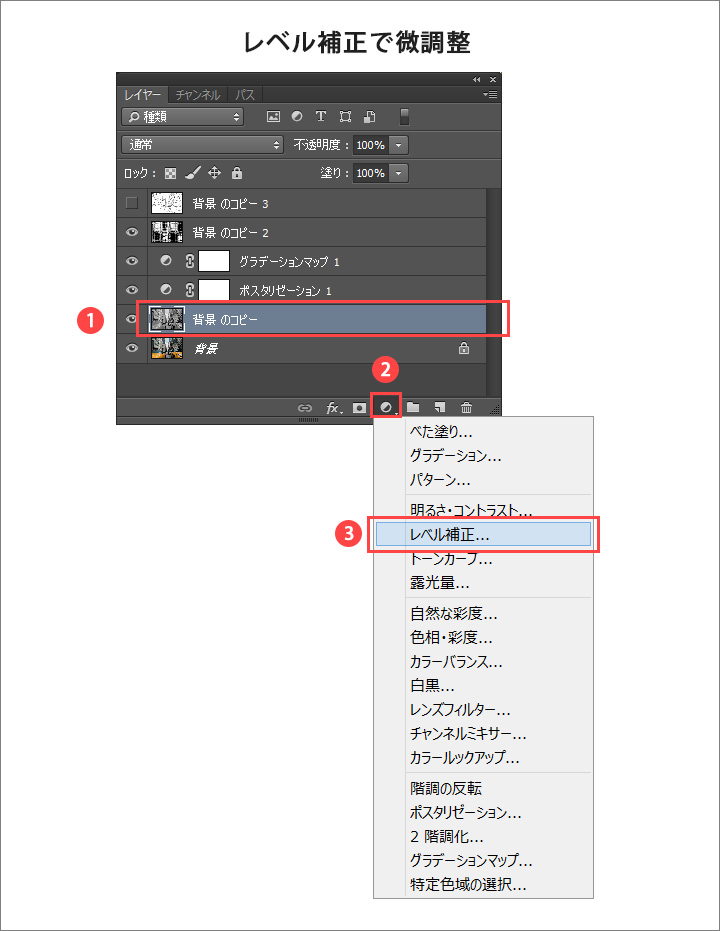Image resolution: width=720 pixels, height=931 pixels.
Task: Choose ポスタリゼーション... in the menu
Action: click(483, 812)
